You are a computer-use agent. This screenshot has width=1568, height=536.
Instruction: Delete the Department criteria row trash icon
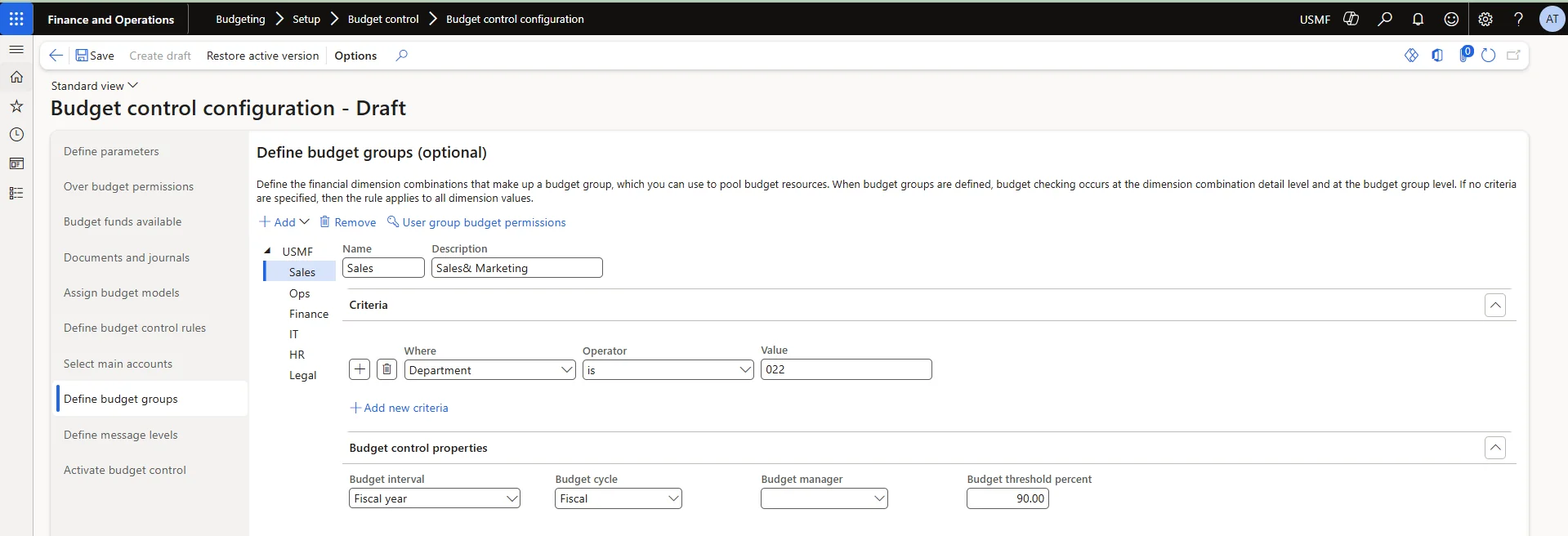[387, 369]
